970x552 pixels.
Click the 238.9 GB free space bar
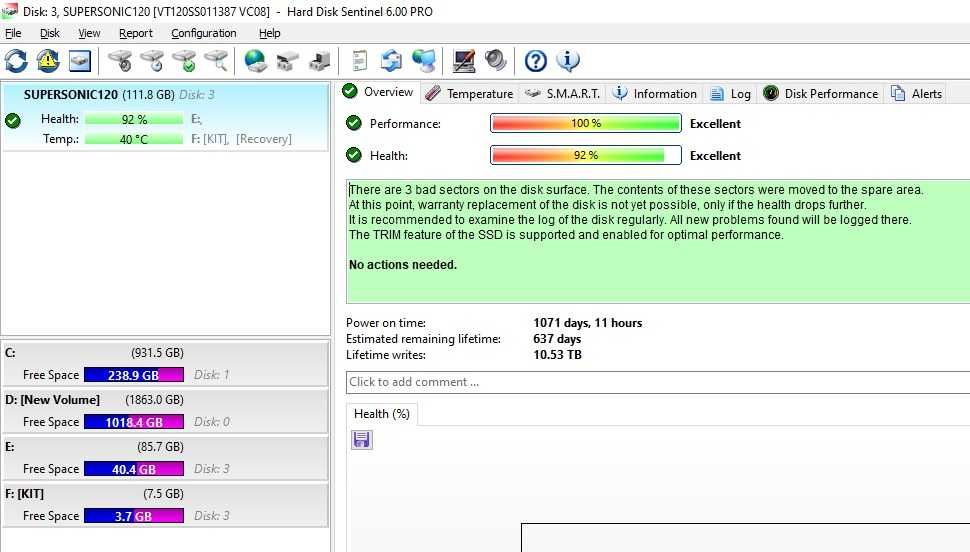tap(134, 375)
